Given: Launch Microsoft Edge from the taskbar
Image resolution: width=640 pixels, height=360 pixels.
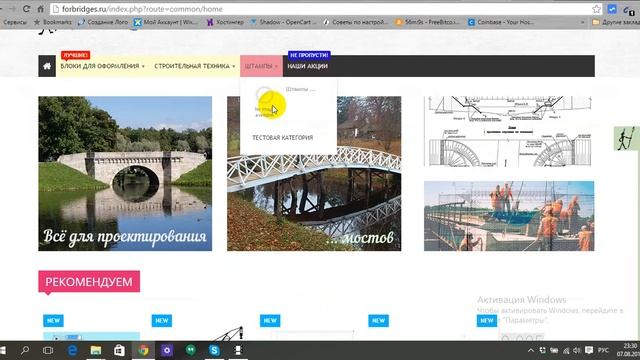Looking at the screenshot, I should point(72,350).
